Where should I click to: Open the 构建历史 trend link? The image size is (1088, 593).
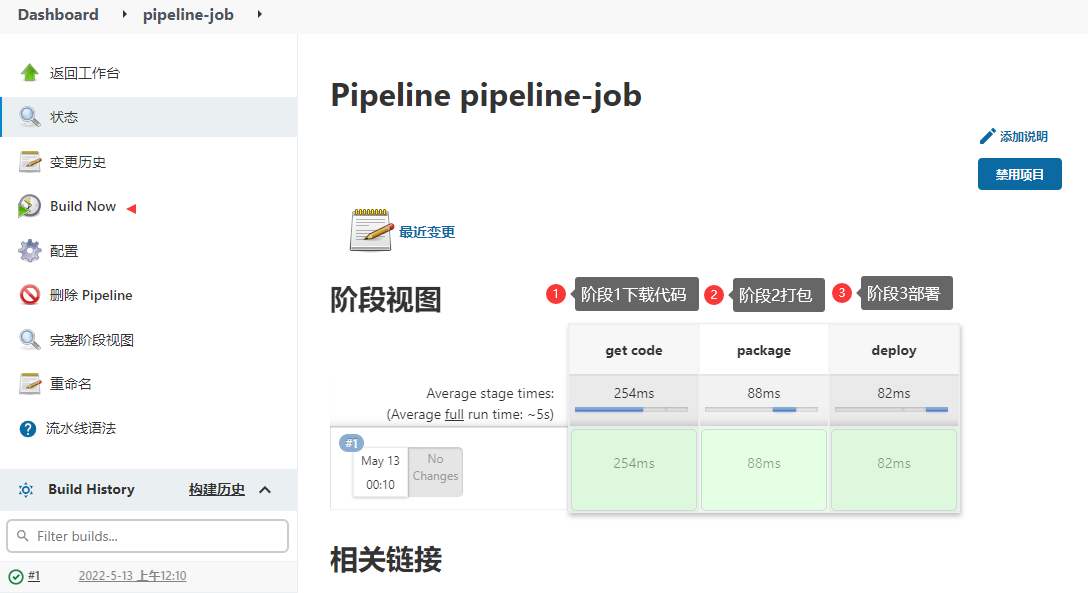(216, 490)
